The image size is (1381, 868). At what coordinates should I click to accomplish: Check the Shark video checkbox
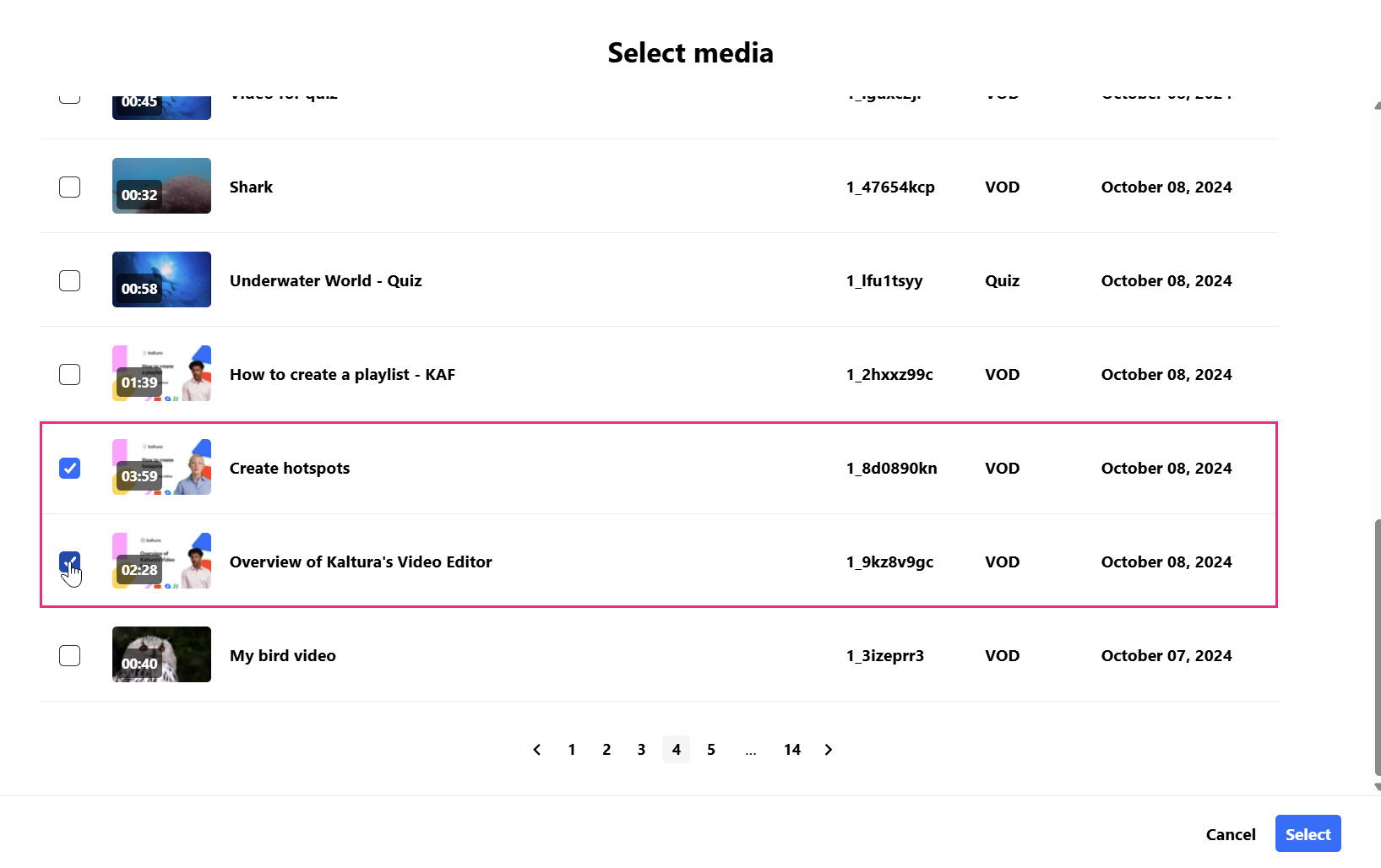70,187
